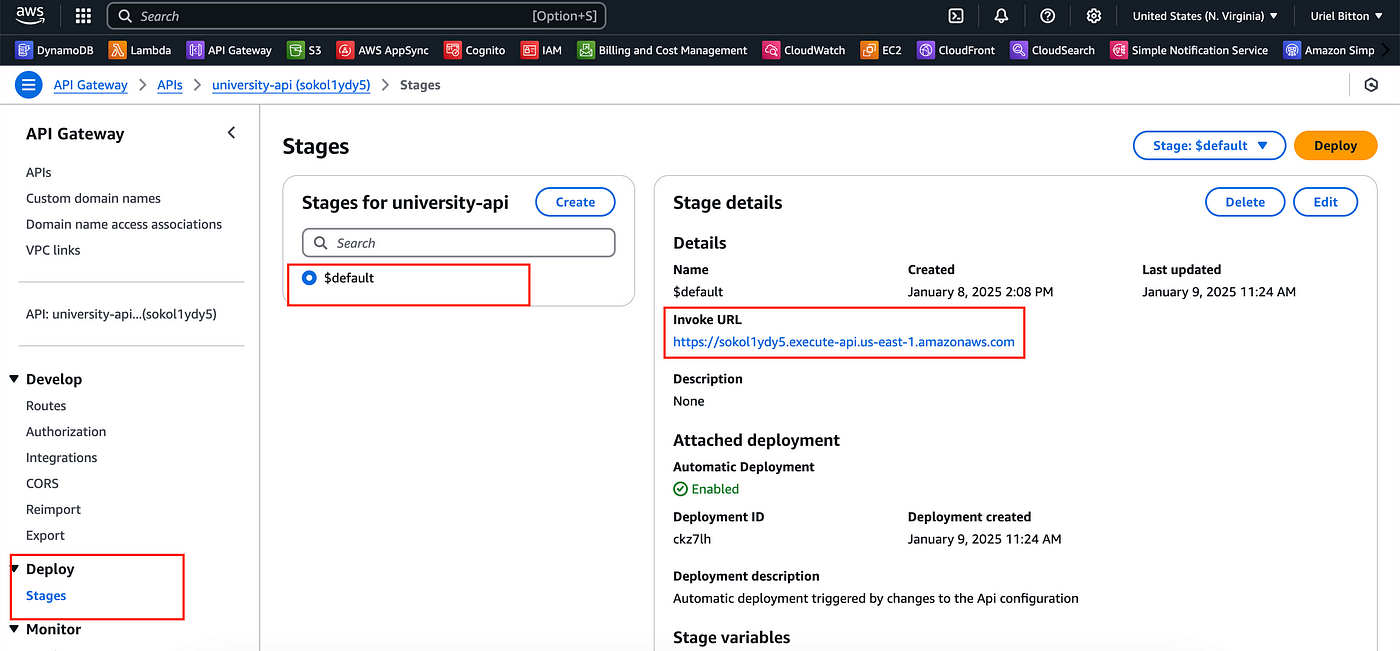Screen dimensions: 1400x651
Task: Open the Lambda service shortcut
Action: pyautogui.click(x=140, y=49)
